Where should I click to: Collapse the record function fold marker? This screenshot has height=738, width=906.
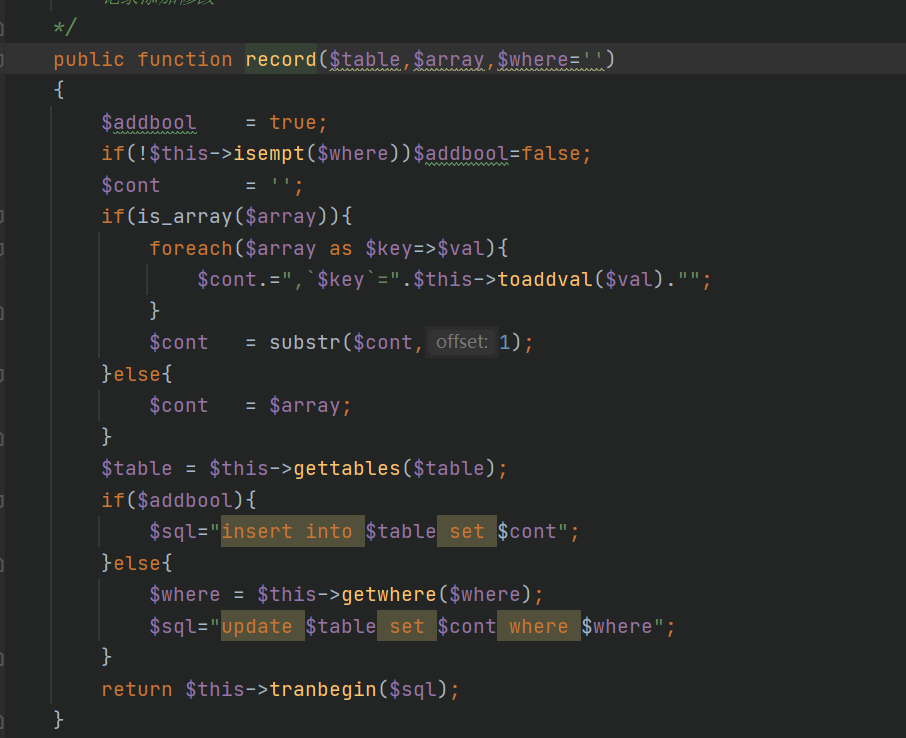click(x=3, y=60)
